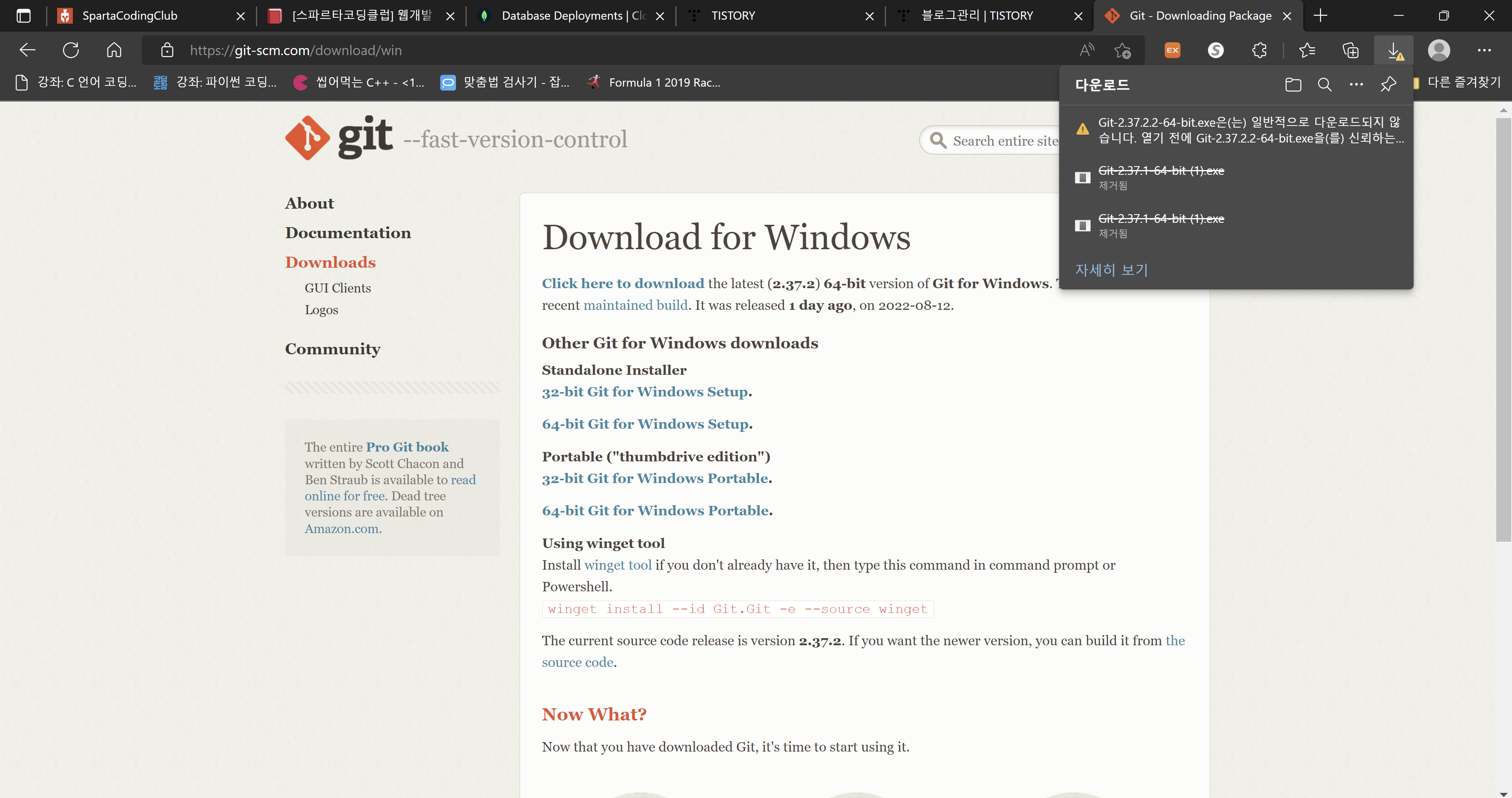The height and width of the screenshot is (798, 1512).
Task: Open the GUI Clients page
Action: tap(337, 288)
